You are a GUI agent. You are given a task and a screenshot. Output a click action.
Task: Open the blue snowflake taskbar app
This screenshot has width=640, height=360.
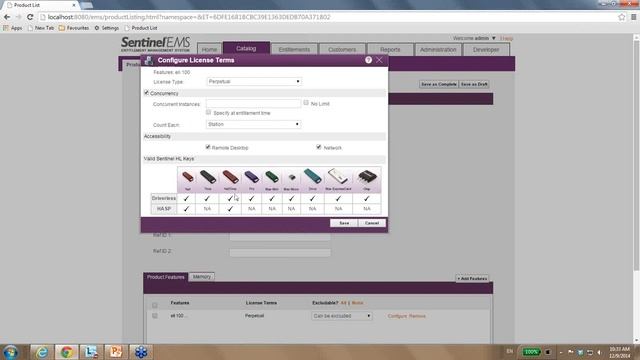point(141,352)
